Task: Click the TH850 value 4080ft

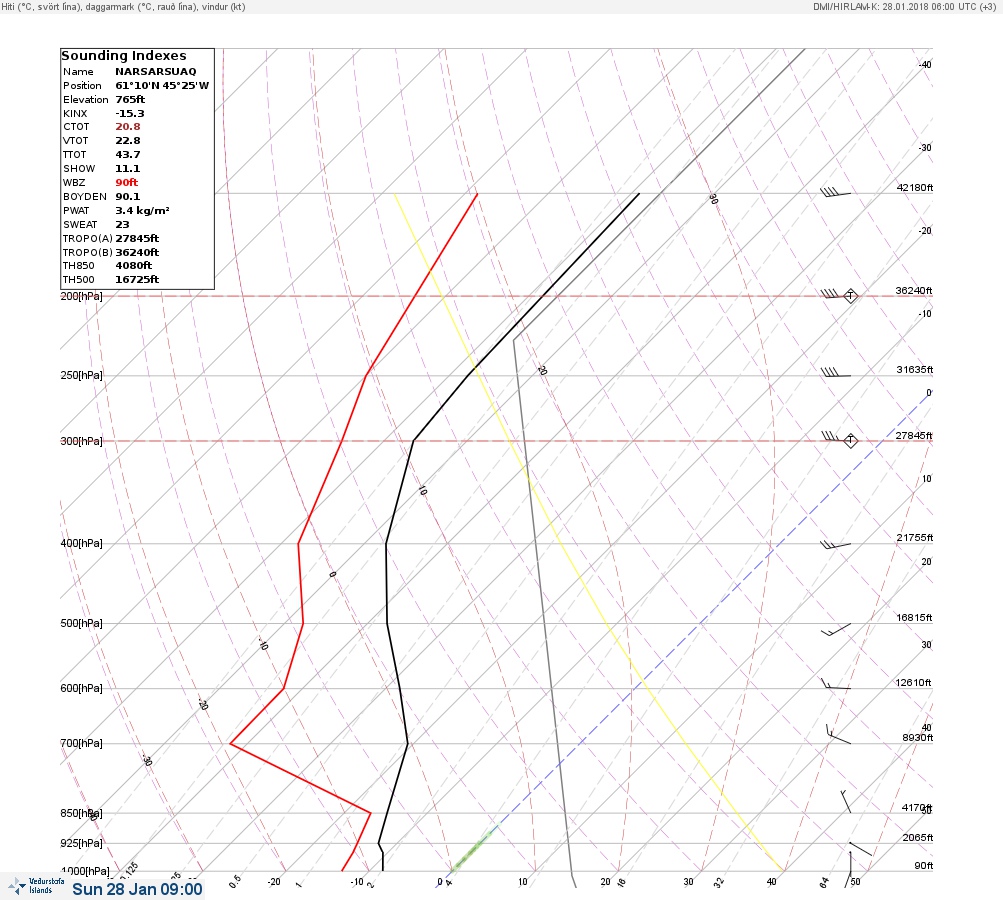Action: (134, 265)
